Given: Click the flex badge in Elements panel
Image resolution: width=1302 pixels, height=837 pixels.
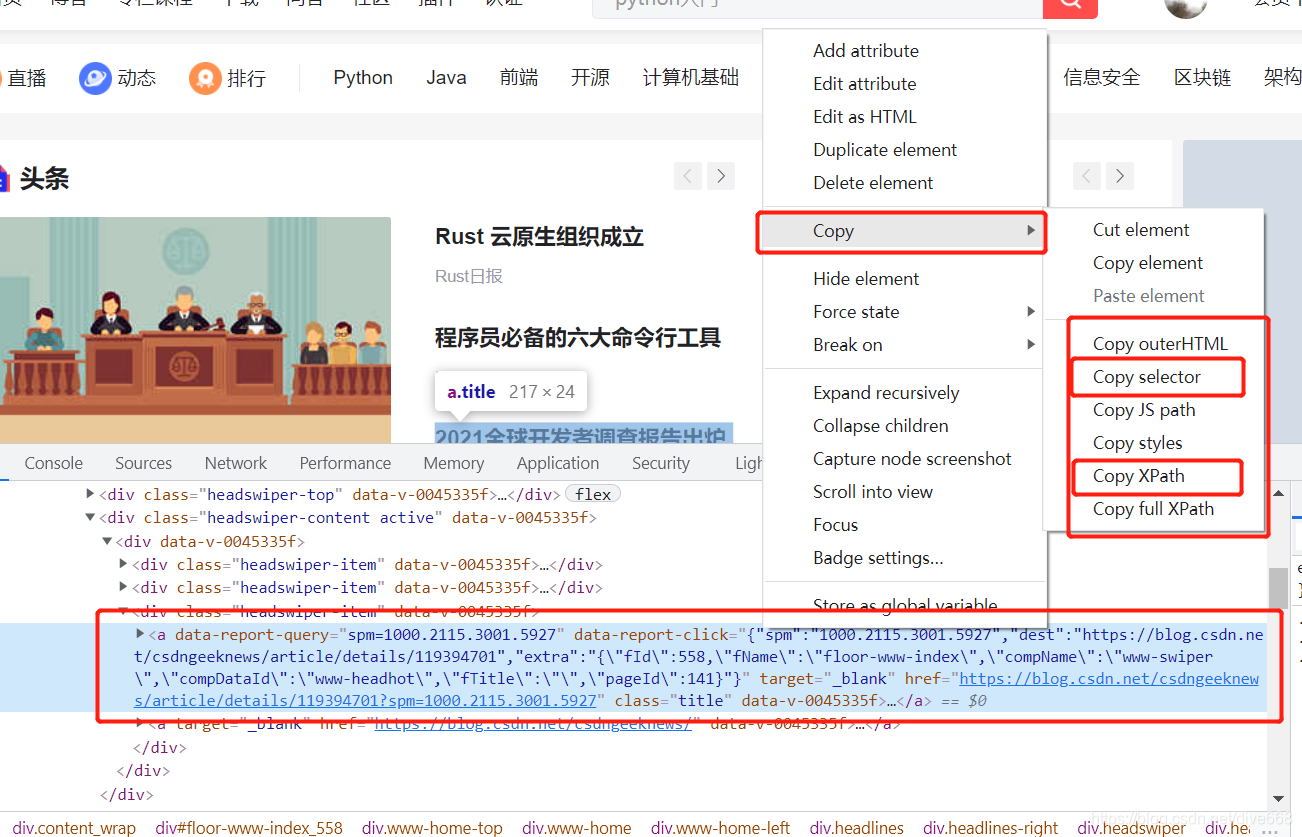Looking at the screenshot, I should pyautogui.click(x=593, y=494).
